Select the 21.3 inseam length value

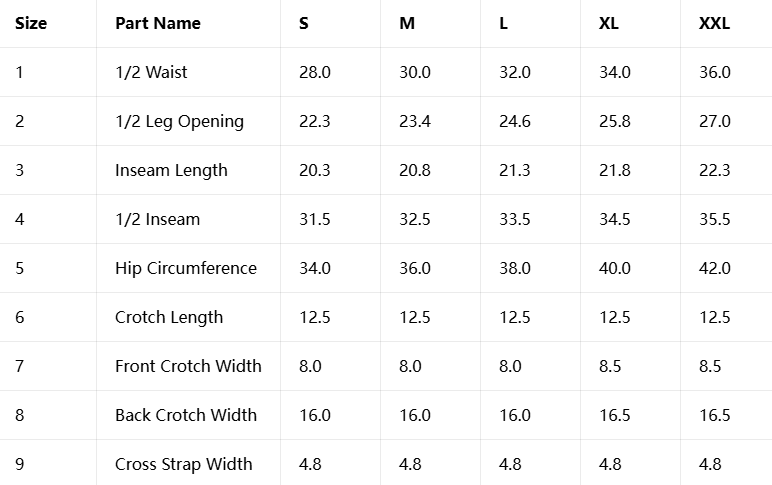[x=514, y=170]
